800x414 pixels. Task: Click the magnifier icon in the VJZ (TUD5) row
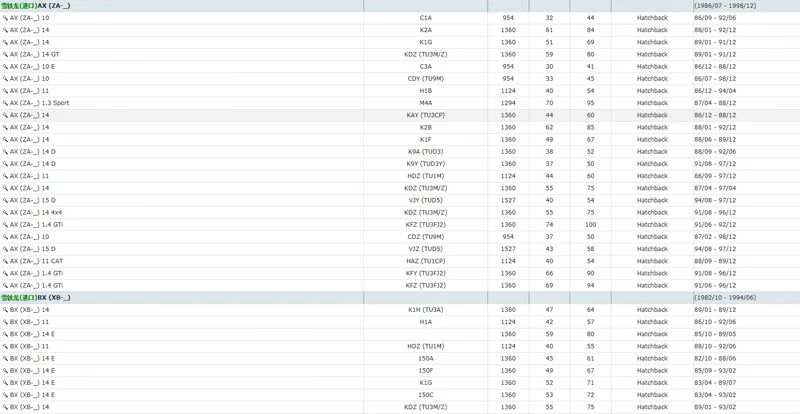click(5, 249)
